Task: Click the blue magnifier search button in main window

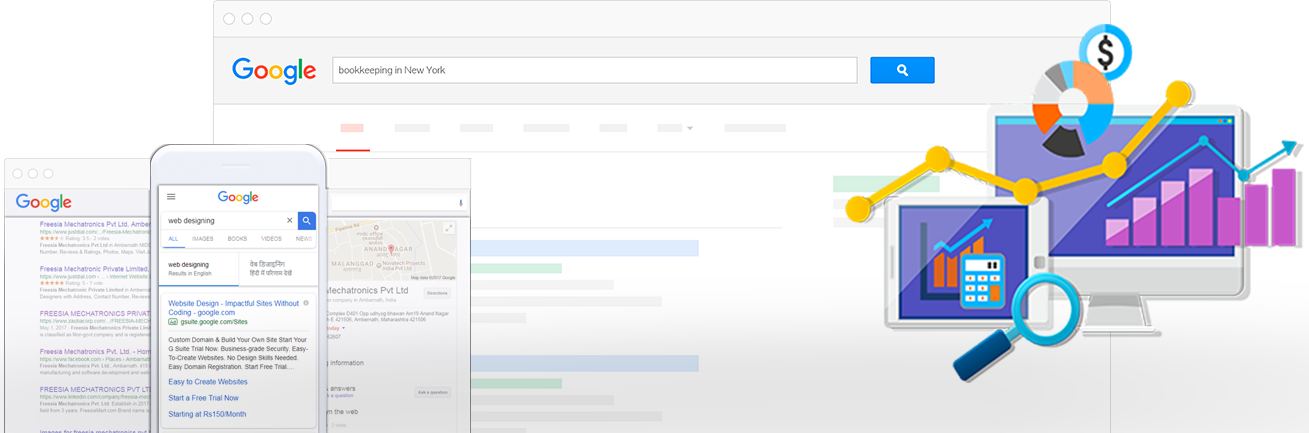Action: 902,70
